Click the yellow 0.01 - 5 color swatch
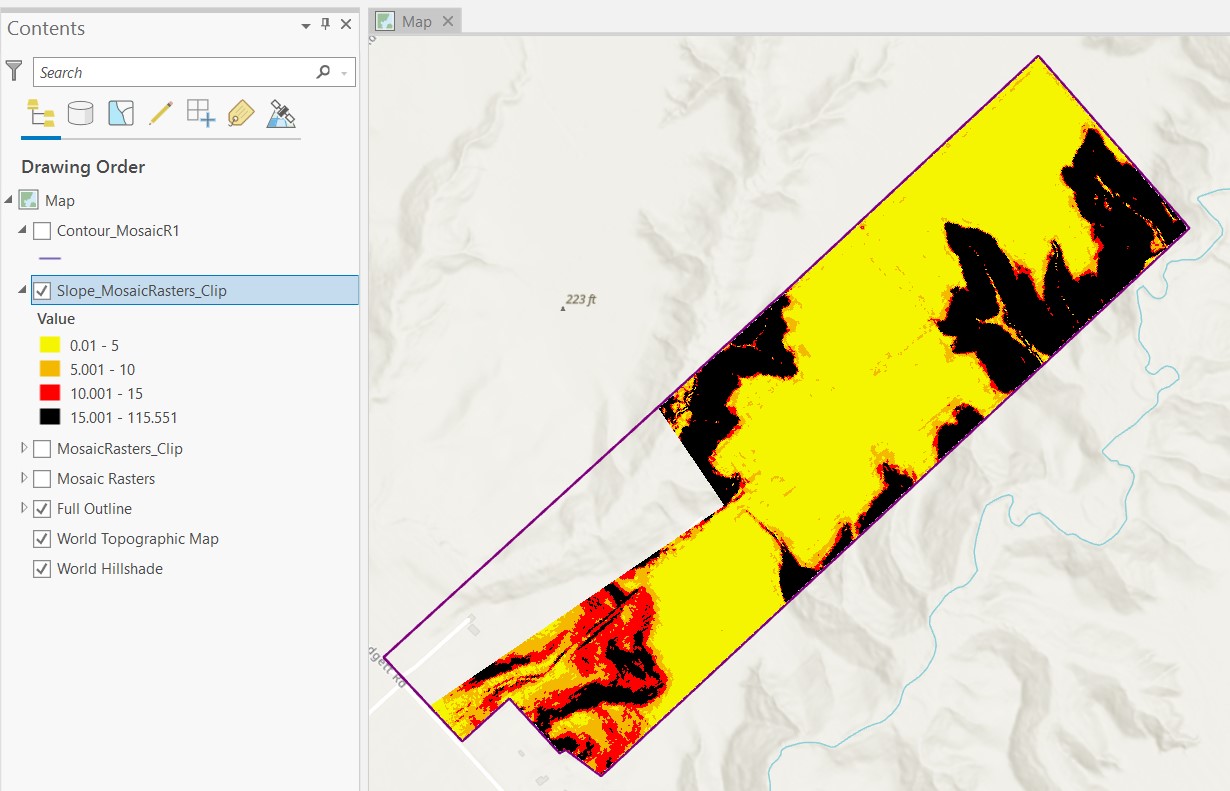The image size is (1230, 791). pyautogui.click(x=49, y=345)
